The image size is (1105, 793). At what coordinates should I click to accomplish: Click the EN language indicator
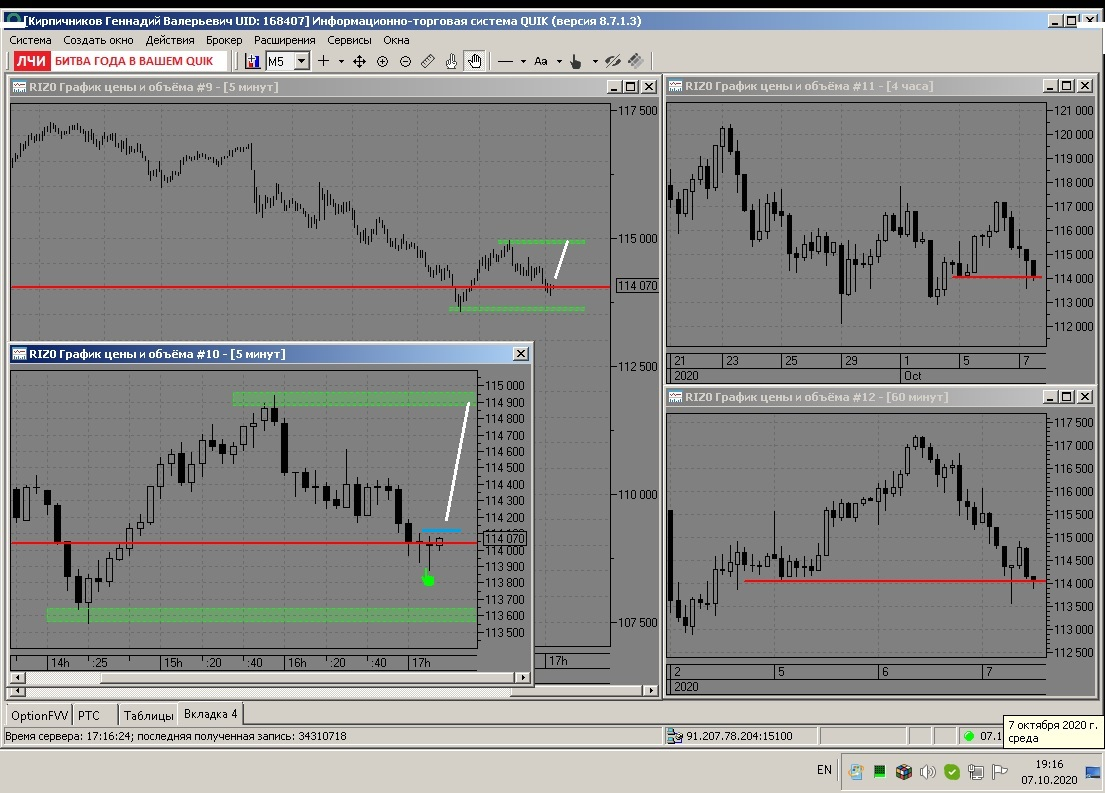pyautogui.click(x=825, y=770)
